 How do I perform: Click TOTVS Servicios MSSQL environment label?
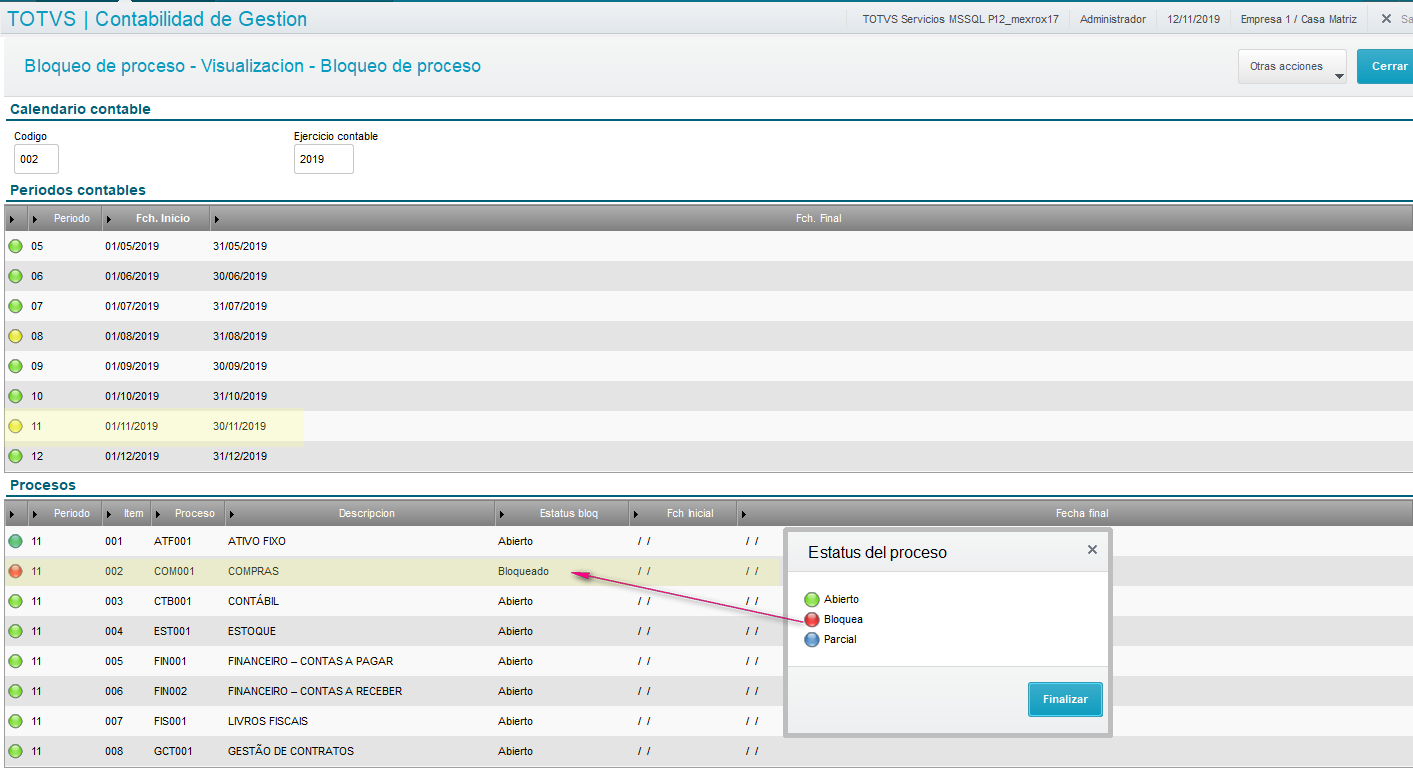[x=960, y=19]
